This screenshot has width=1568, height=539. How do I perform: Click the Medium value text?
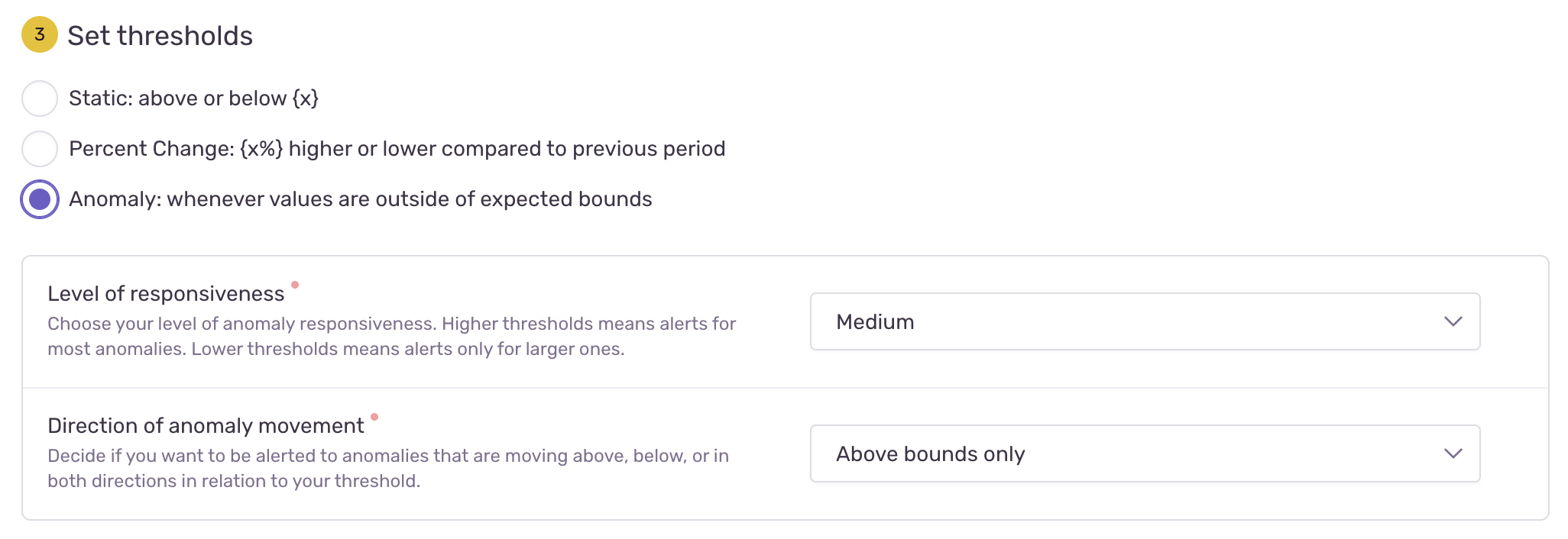(x=875, y=322)
